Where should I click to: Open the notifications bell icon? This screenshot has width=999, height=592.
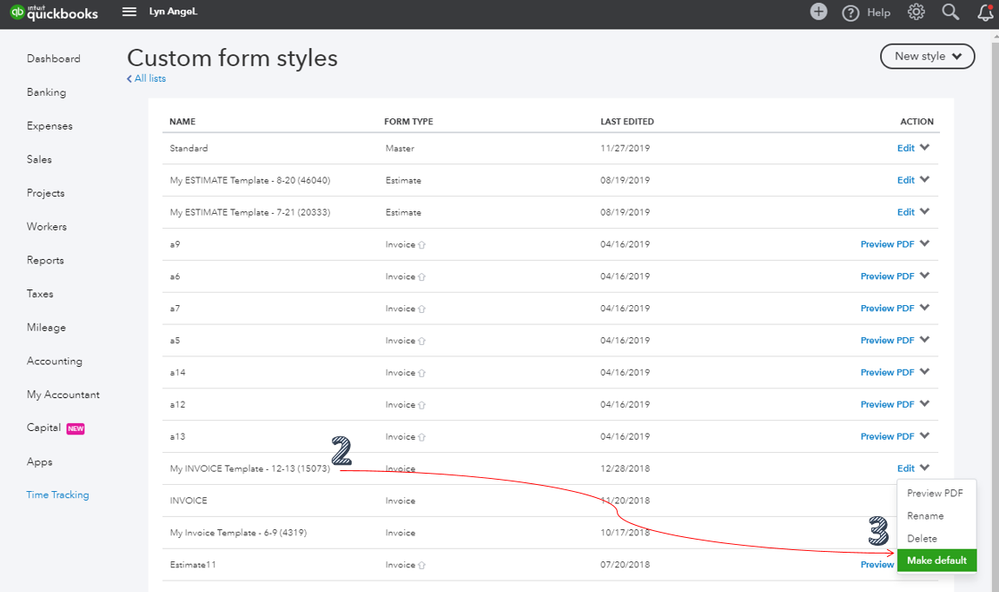click(985, 12)
